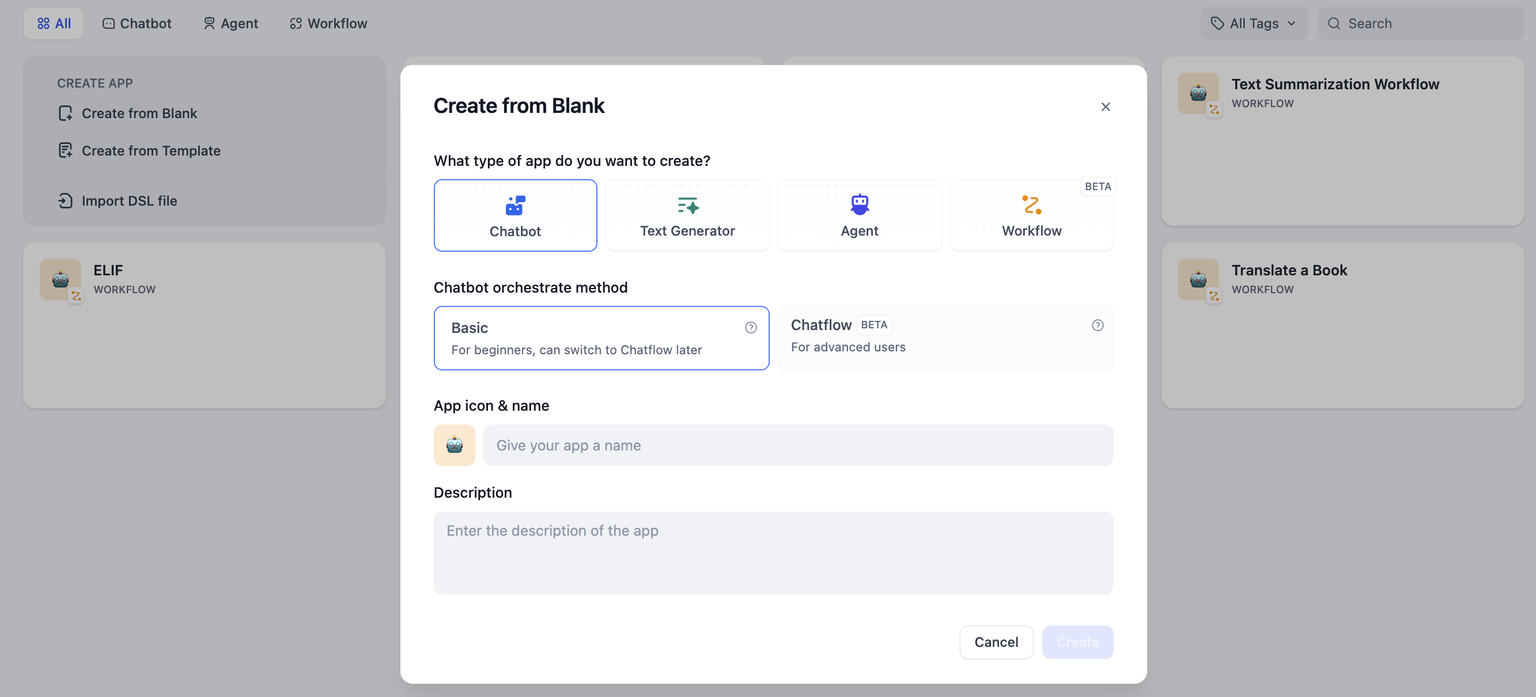This screenshot has height=697, width=1536.
Task: Close the Create from Blank dialog
Action: click(x=1105, y=107)
